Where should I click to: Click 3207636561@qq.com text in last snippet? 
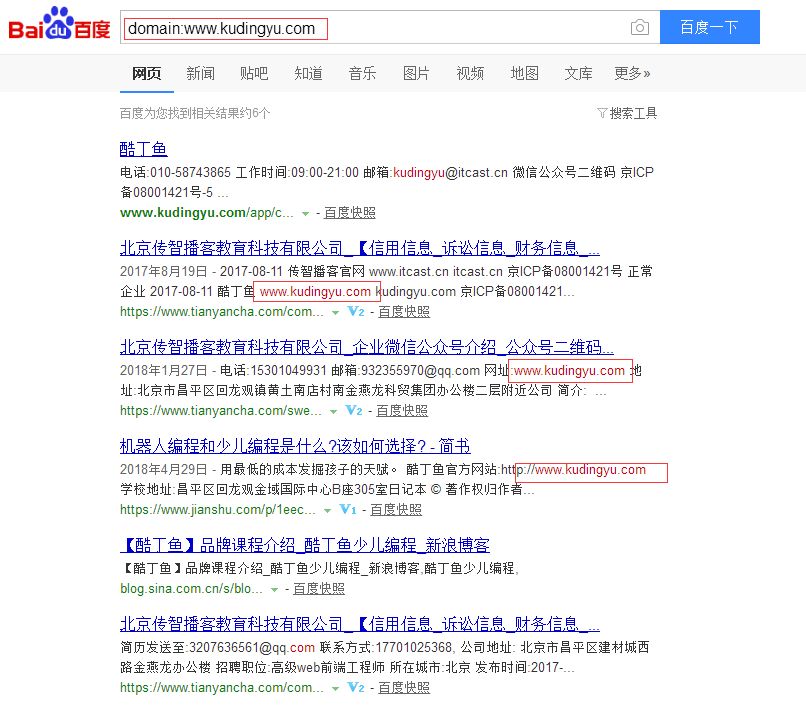252,648
